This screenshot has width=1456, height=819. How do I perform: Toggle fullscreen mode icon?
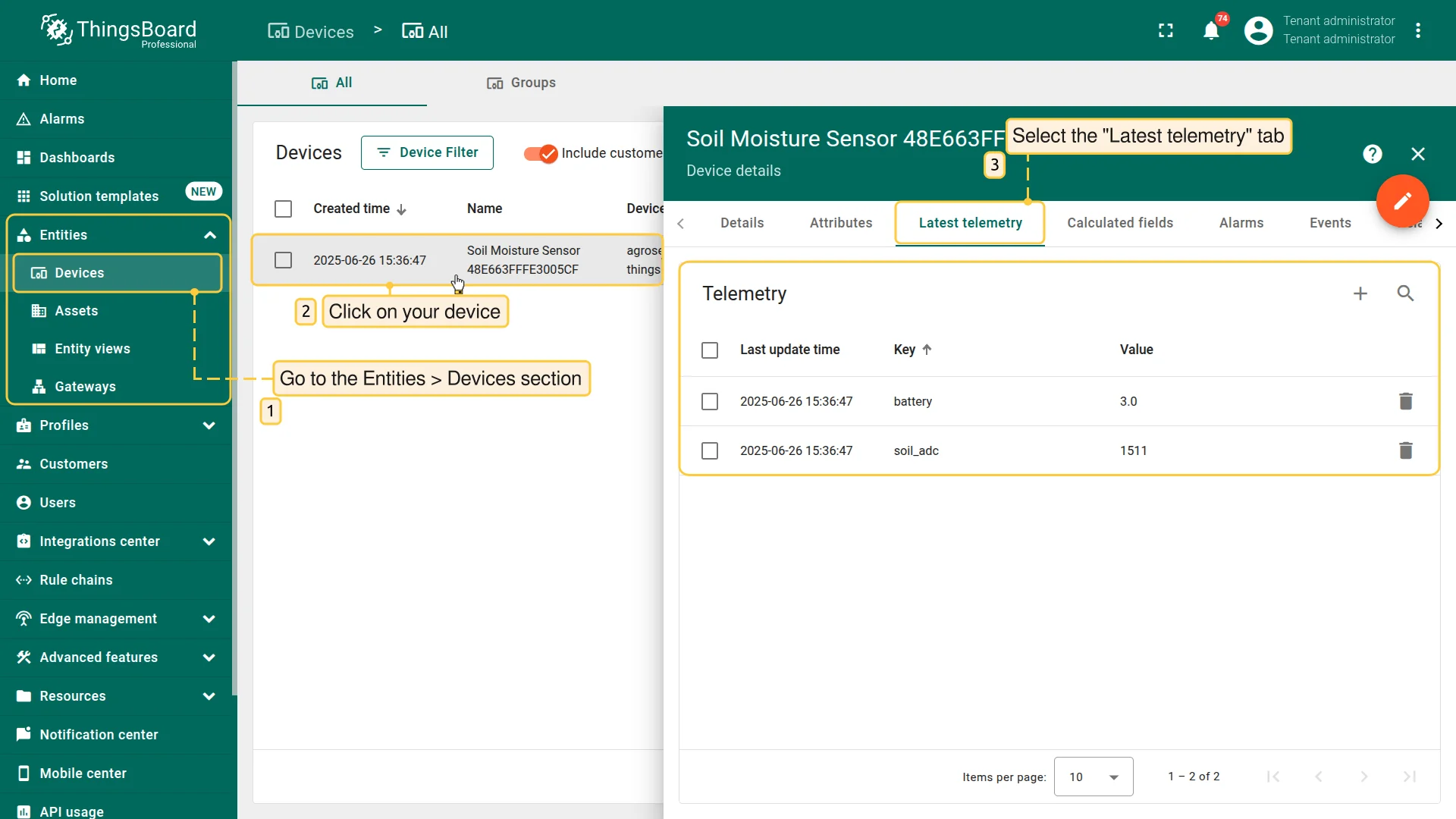coord(1166,30)
